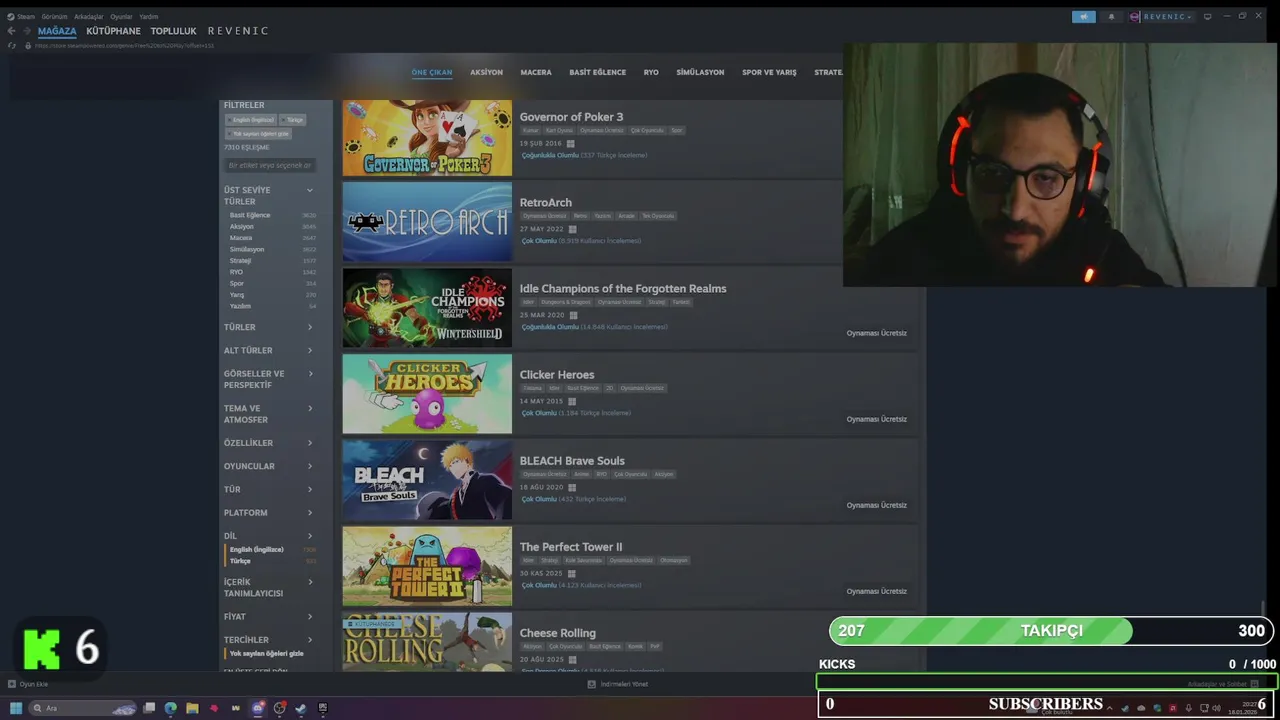The image size is (1280, 720).
Task: Open Epic Games Launcher from taskbar
Action: pyautogui.click(x=323, y=708)
